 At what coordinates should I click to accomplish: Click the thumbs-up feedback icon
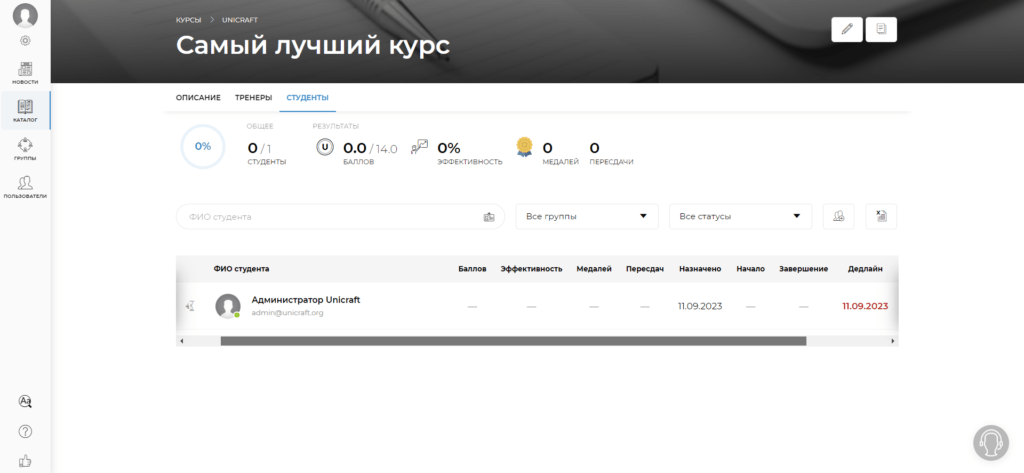coord(25,461)
